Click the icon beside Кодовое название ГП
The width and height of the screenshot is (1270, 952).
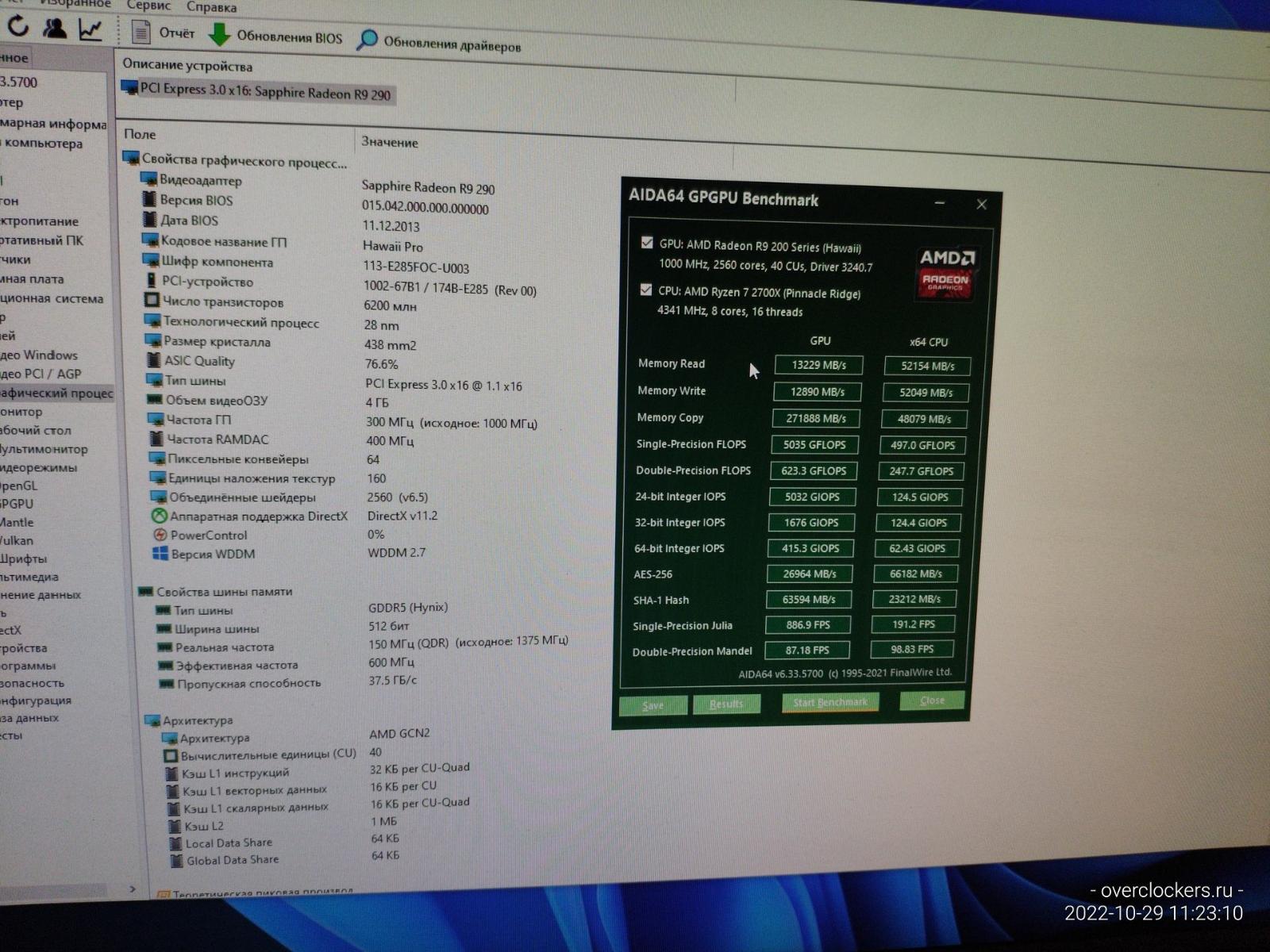point(150,240)
